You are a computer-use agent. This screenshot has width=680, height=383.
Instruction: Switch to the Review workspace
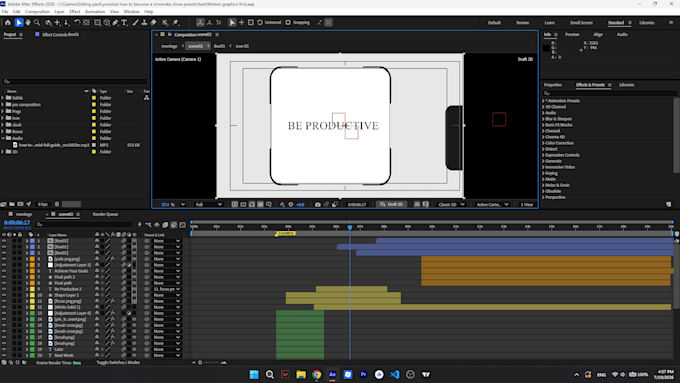tap(522, 23)
